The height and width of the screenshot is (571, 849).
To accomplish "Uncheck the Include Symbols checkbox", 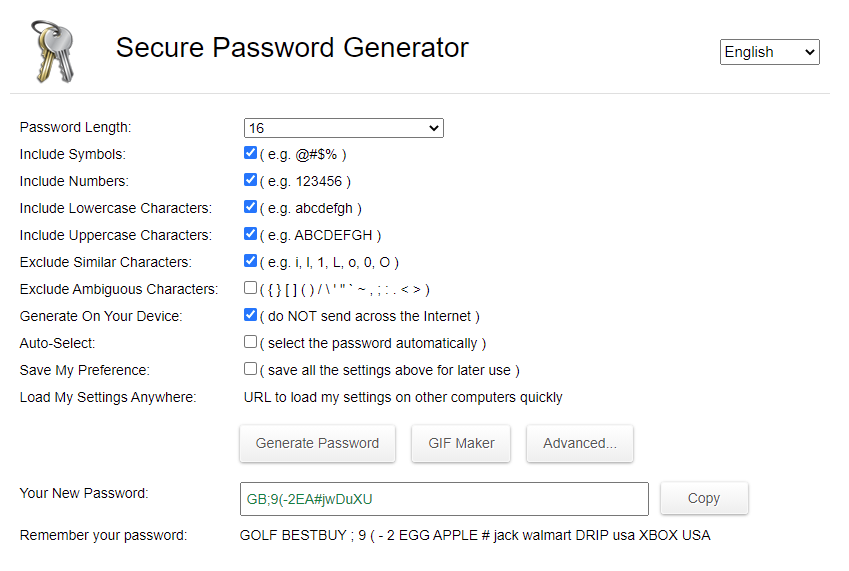I will (x=250, y=153).
